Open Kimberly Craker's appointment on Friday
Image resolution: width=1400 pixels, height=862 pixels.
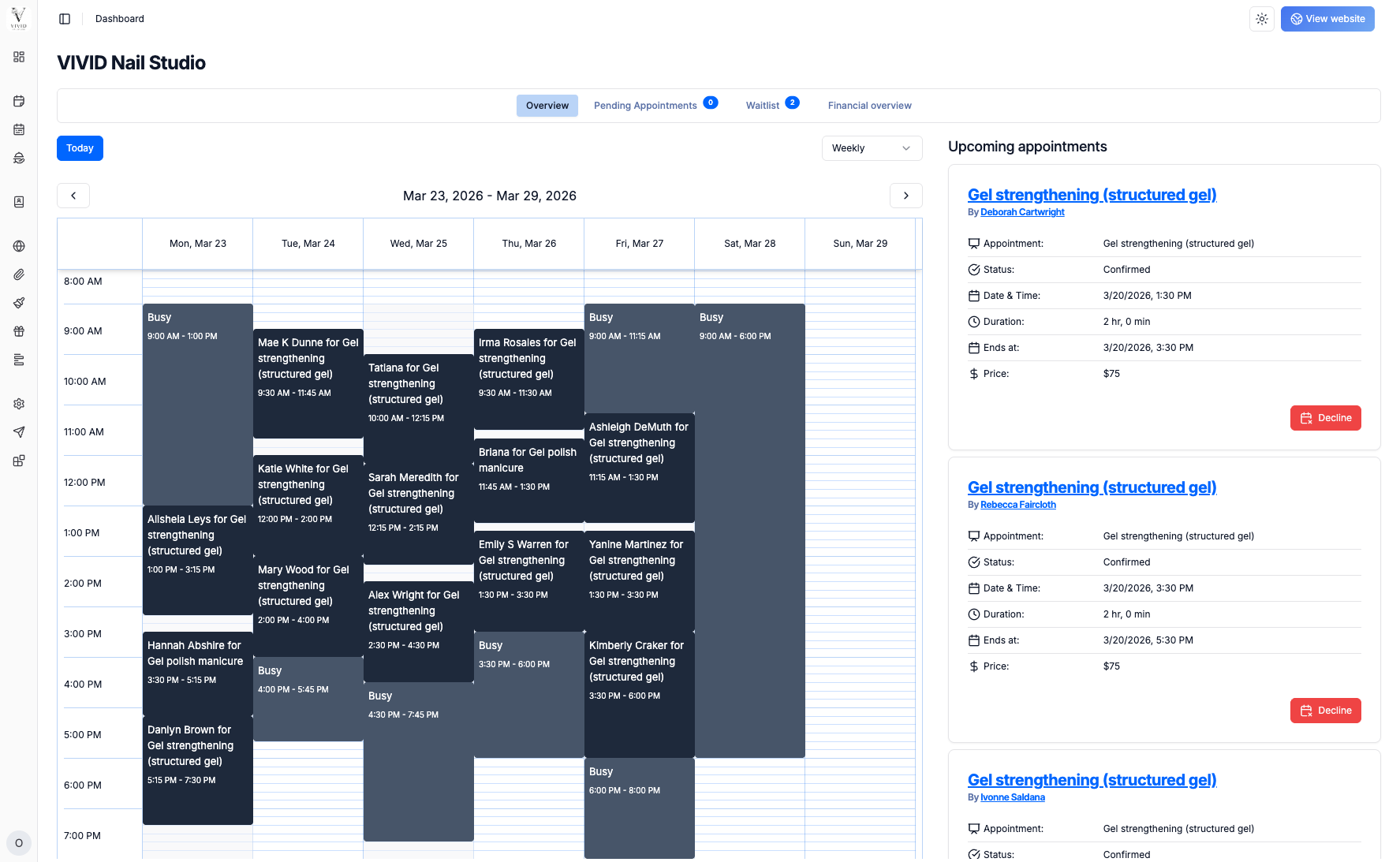coord(640,694)
